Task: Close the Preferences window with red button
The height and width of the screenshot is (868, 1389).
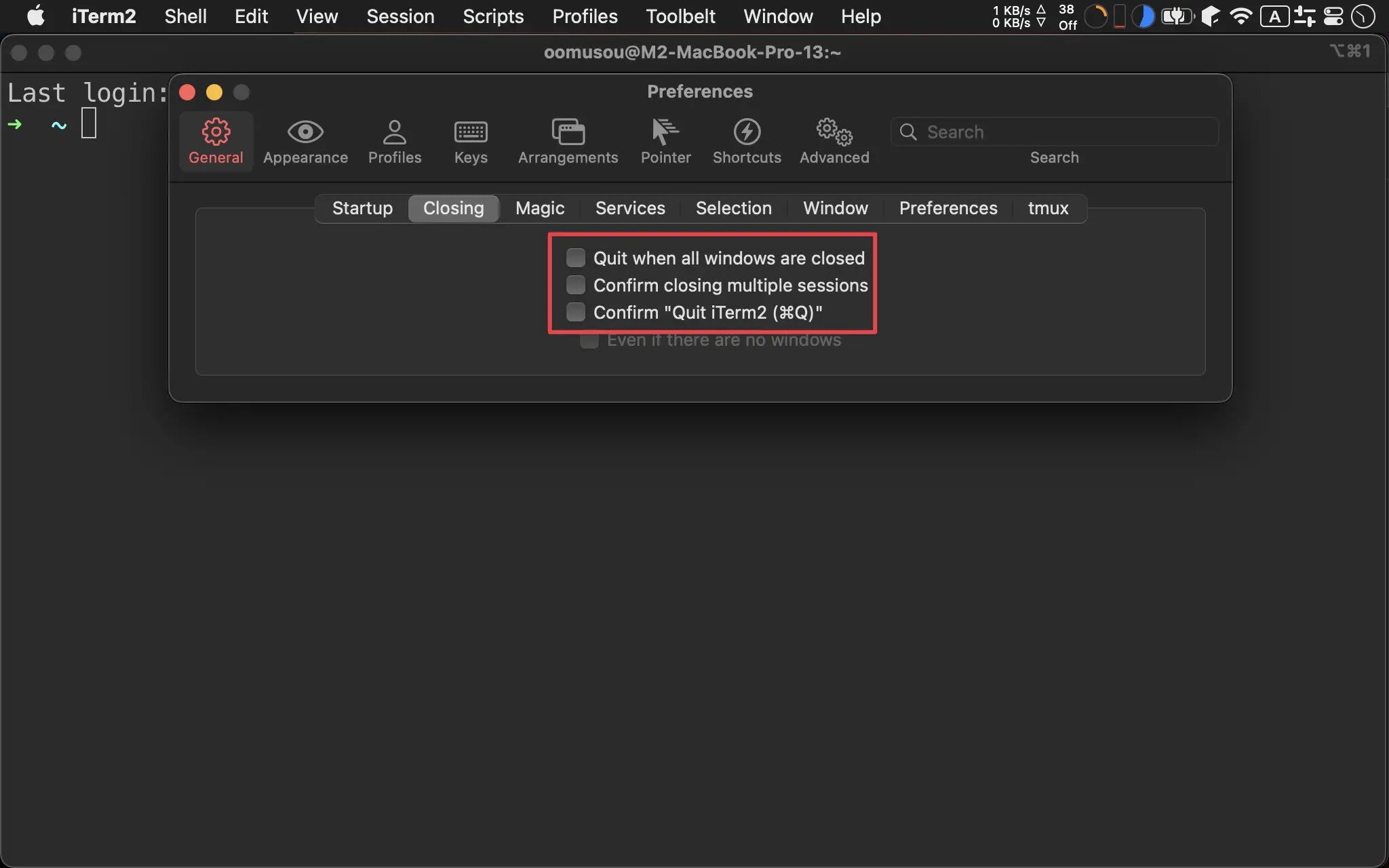Action: [x=187, y=92]
